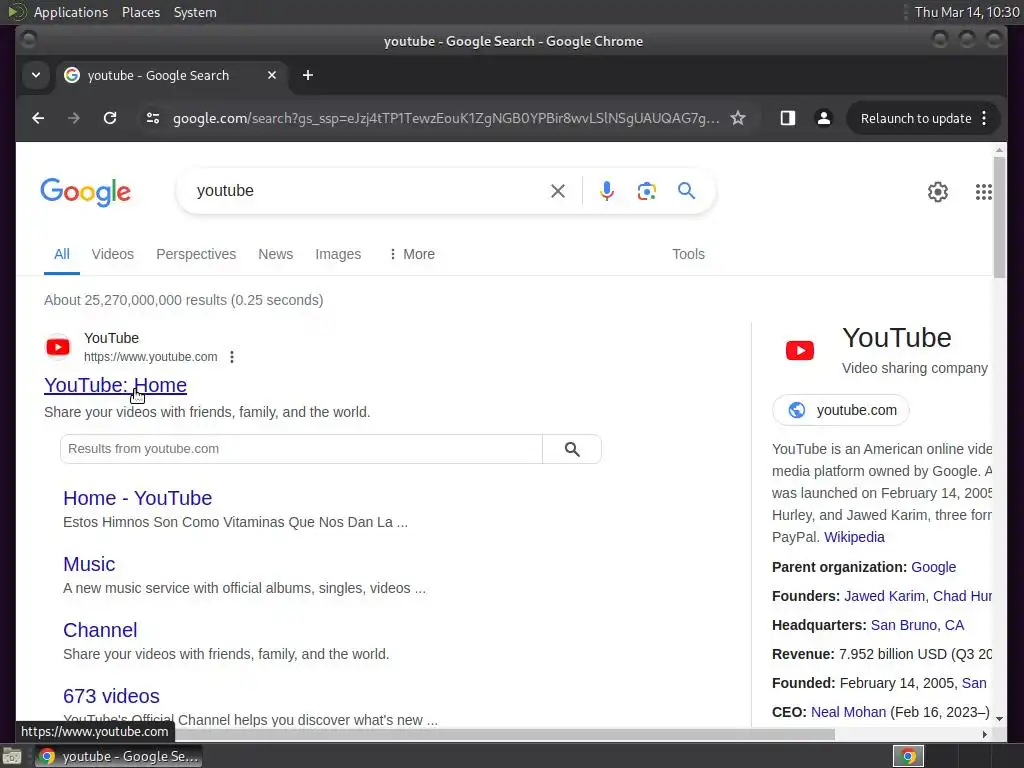Click the Google logo
Viewport: 1024px width, 768px height.
(86, 192)
